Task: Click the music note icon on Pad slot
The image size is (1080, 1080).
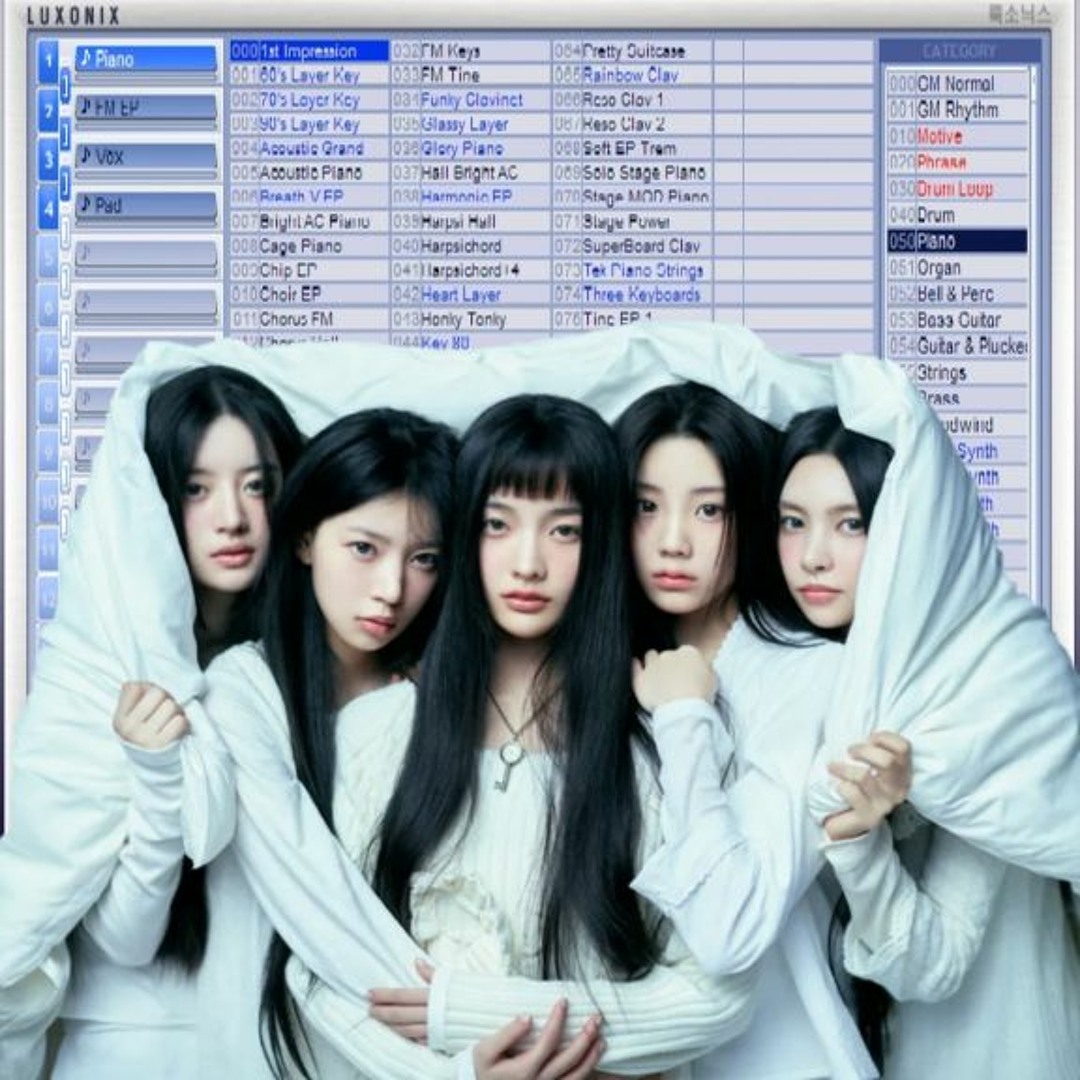Action: (x=85, y=205)
